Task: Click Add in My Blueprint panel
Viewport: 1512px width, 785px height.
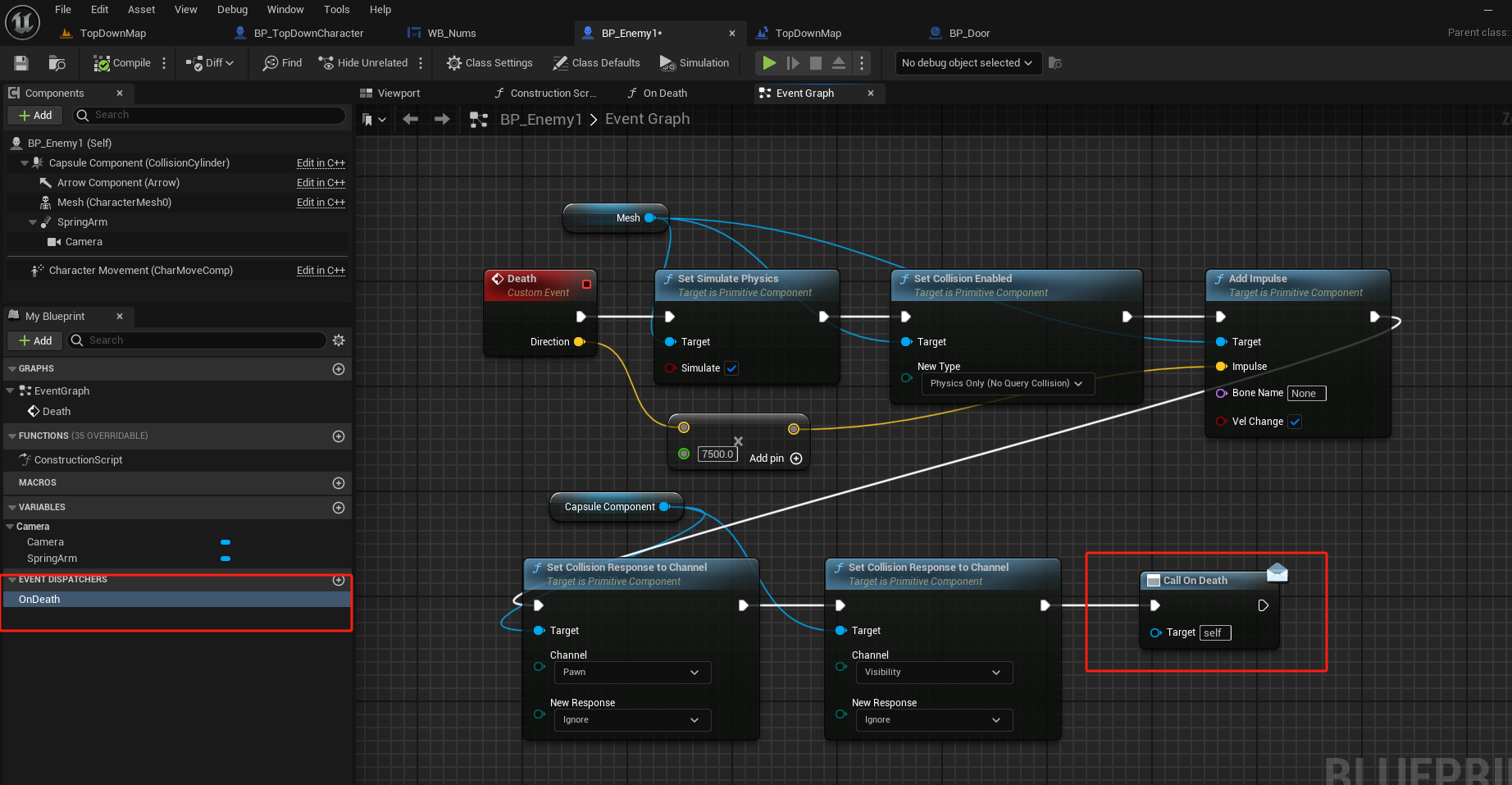Action: coord(35,341)
